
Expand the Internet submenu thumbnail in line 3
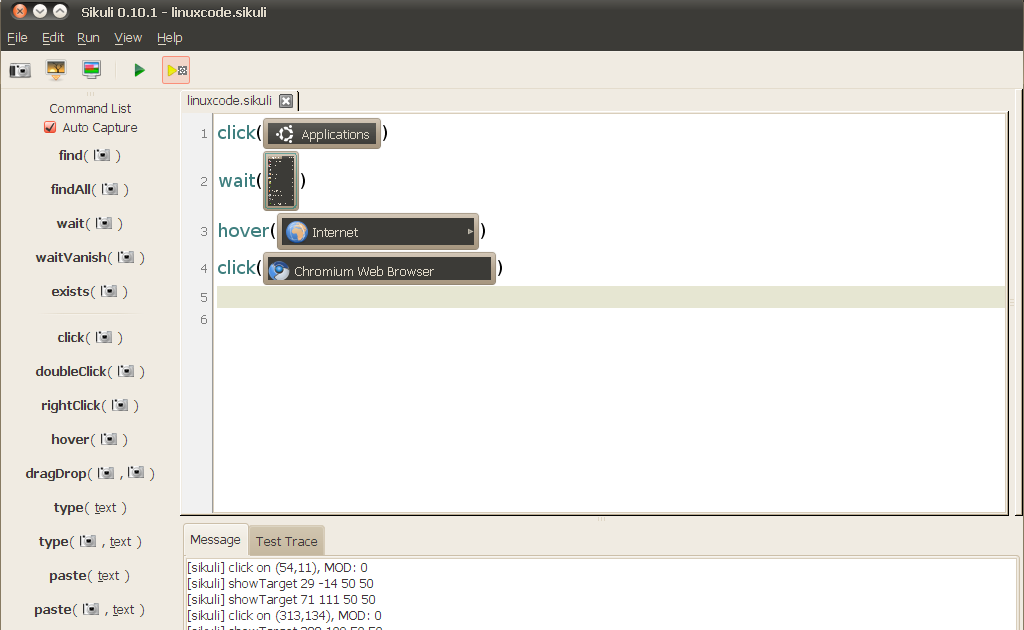point(377,231)
